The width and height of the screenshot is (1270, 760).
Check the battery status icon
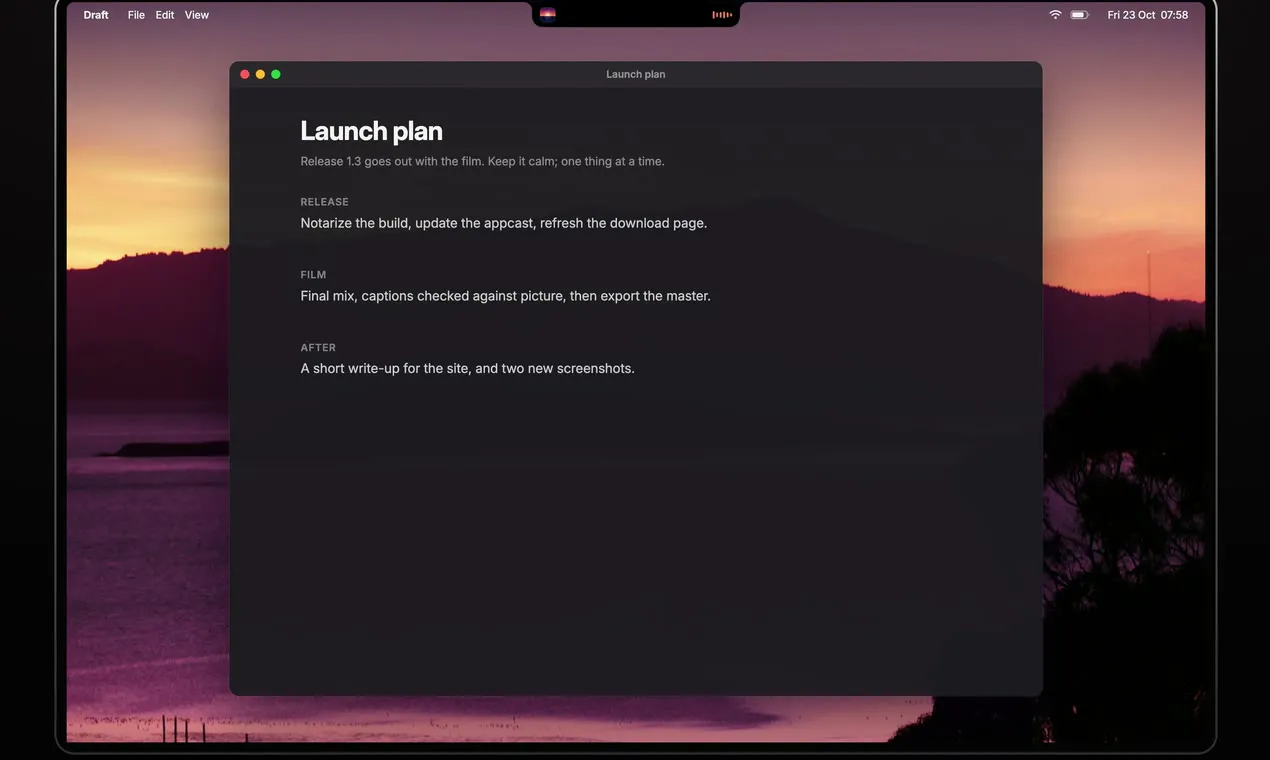pos(1080,15)
